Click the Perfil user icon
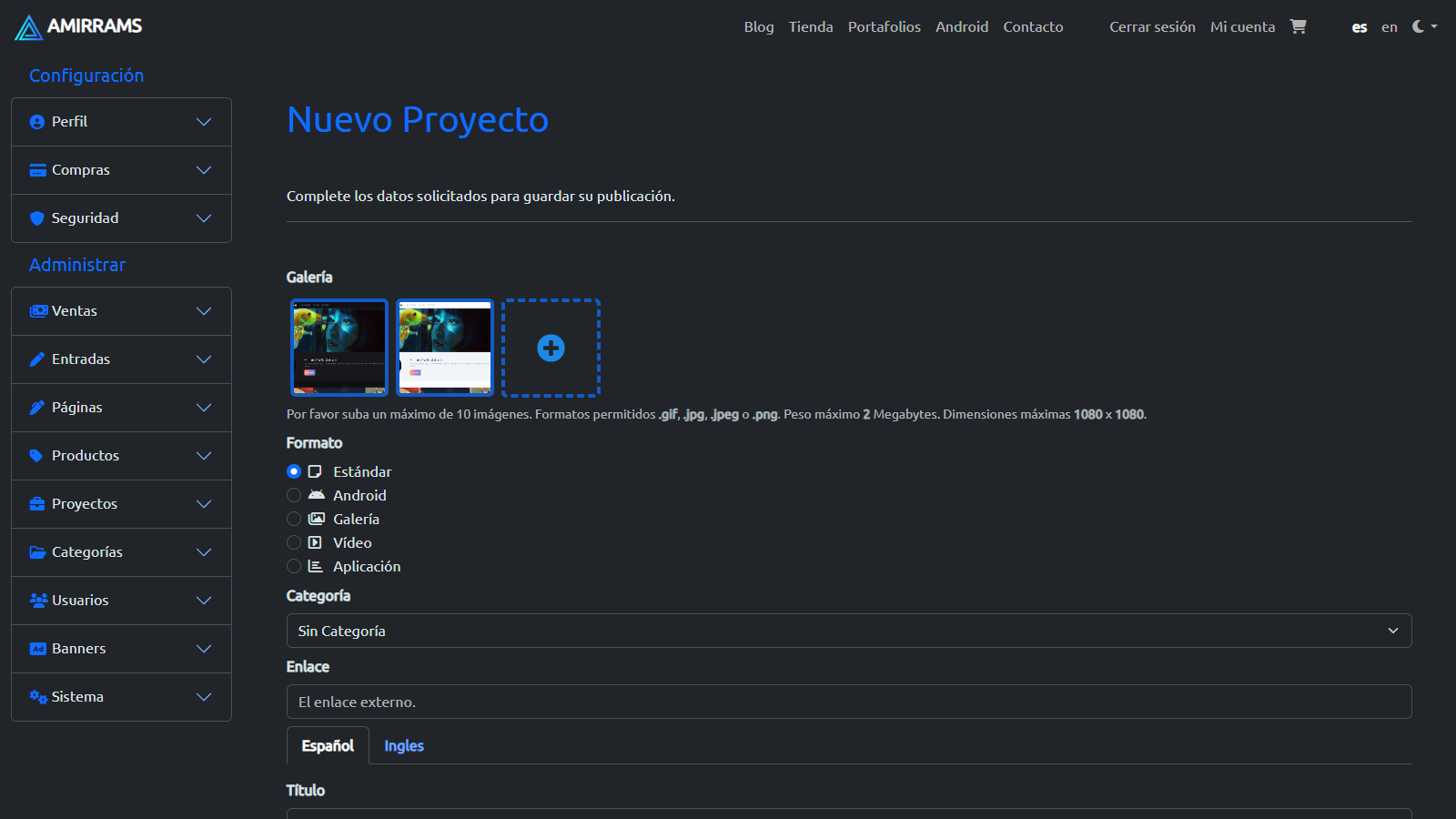Viewport: 1456px width, 819px height. coord(37,122)
